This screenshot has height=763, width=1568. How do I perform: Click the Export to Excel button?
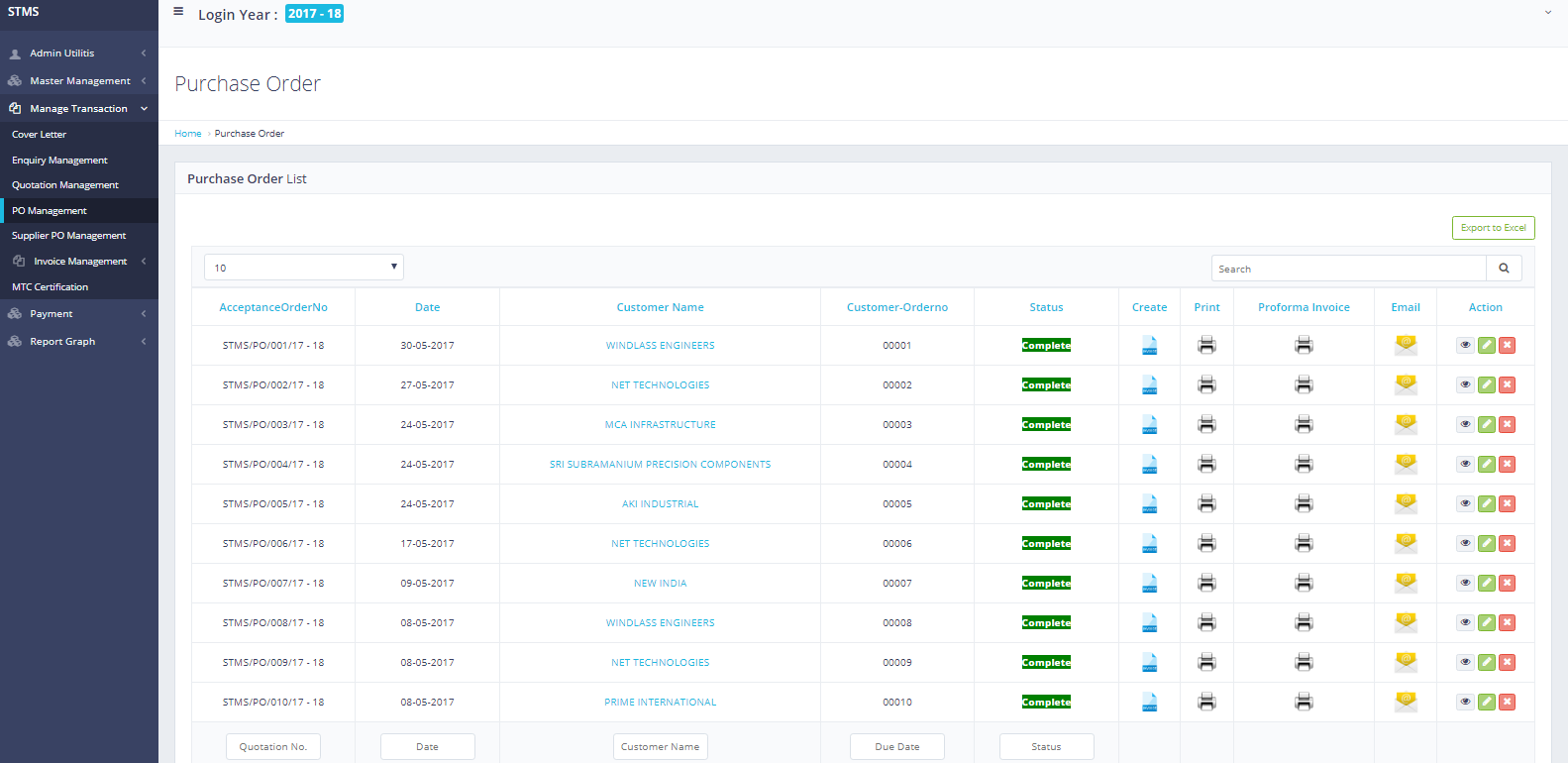click(1493, 228)
